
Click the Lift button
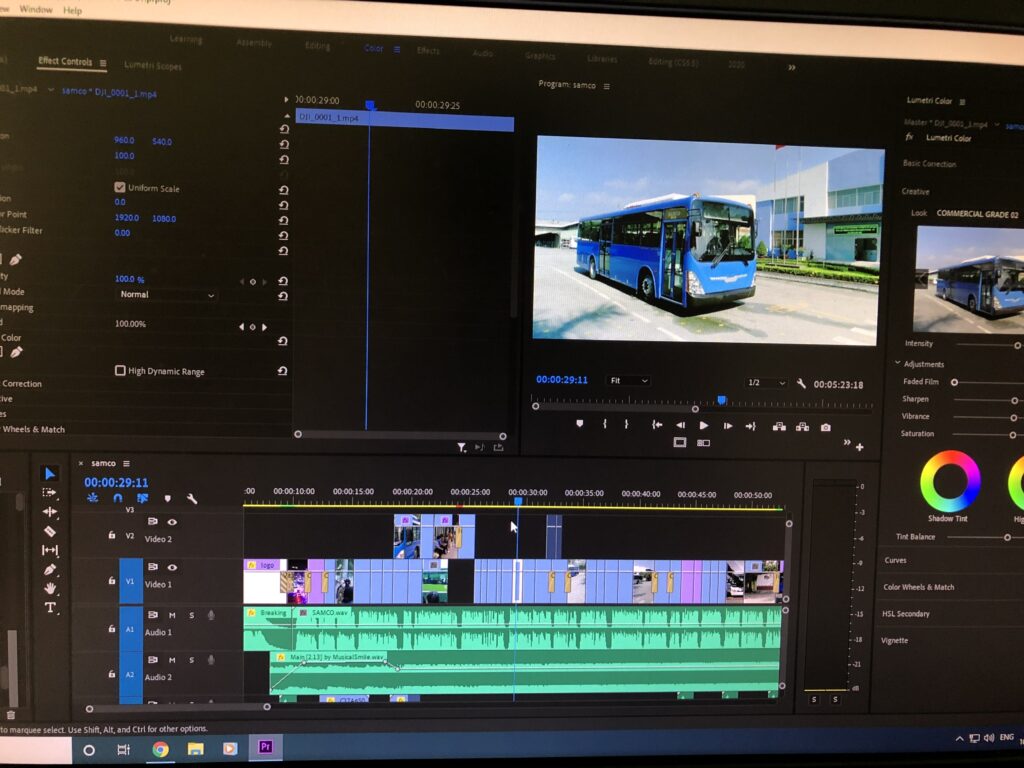(779, 426)
